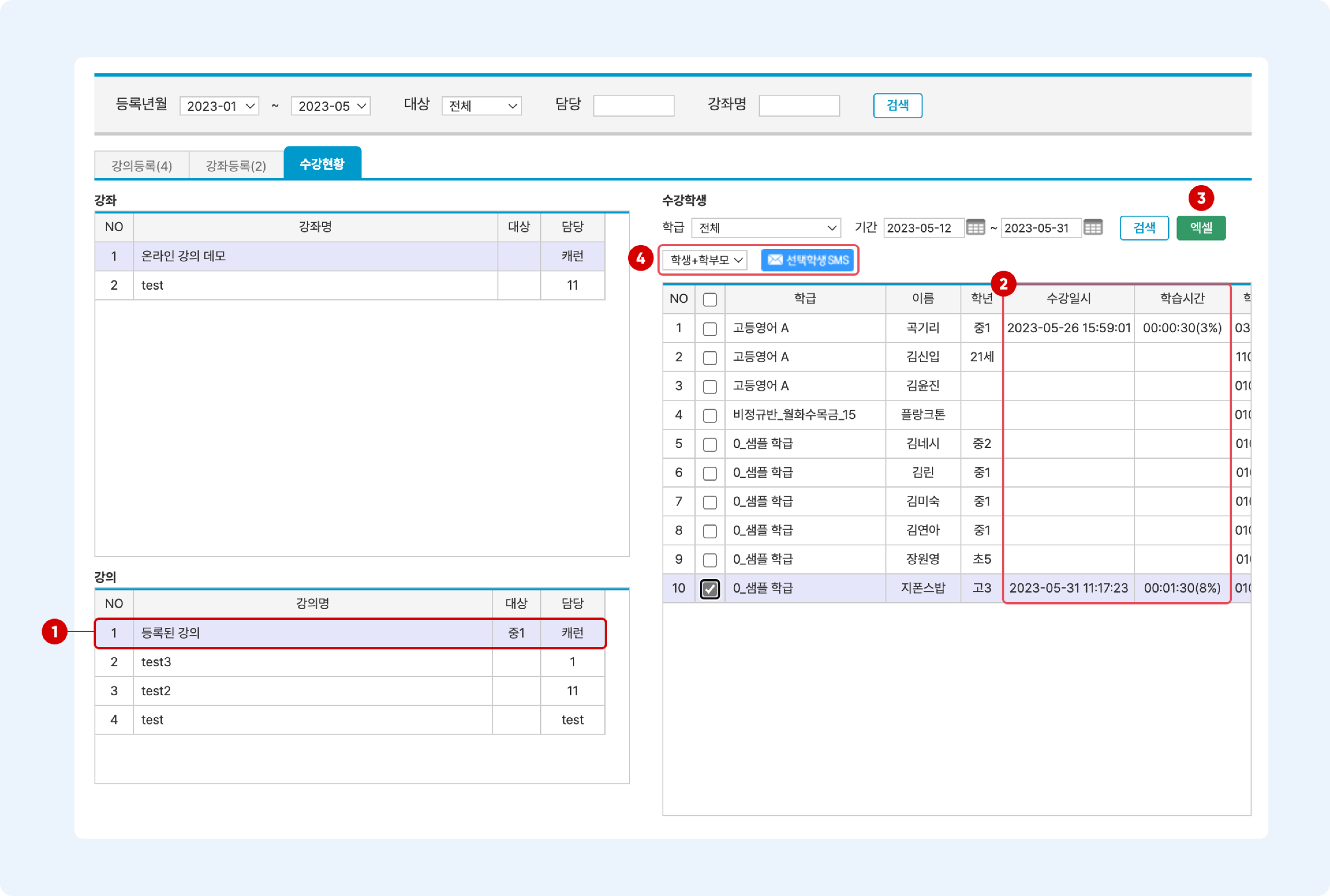Click 검색 button beside the date range
This screenshot has height=896, width=1330.
(1144, 227)
